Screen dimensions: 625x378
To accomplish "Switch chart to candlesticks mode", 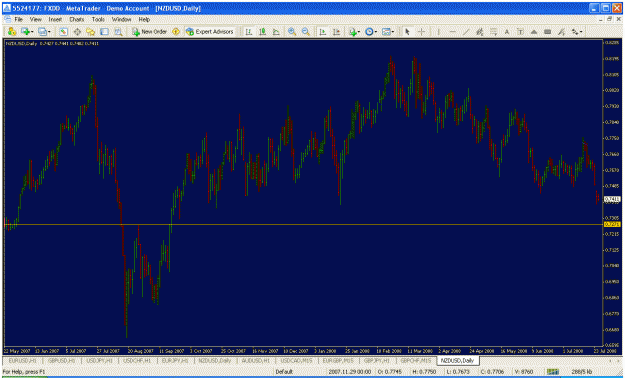I will pos(262,32).
